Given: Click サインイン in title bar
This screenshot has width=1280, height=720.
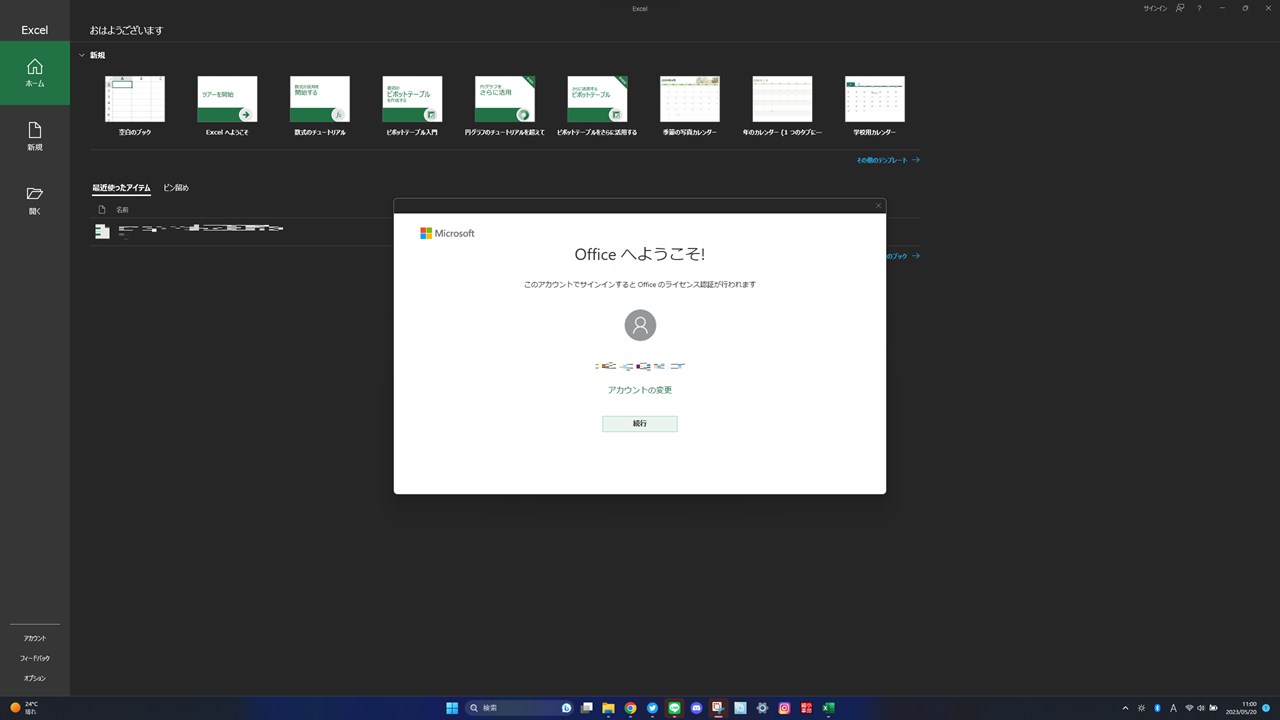Looking at the screenshot, I should [x=1155, y=8].
